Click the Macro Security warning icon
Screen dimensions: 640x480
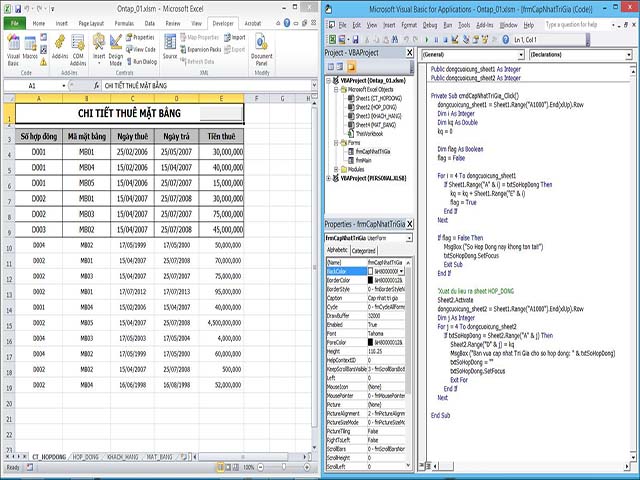pyautogui.click(x=43, y=62)
